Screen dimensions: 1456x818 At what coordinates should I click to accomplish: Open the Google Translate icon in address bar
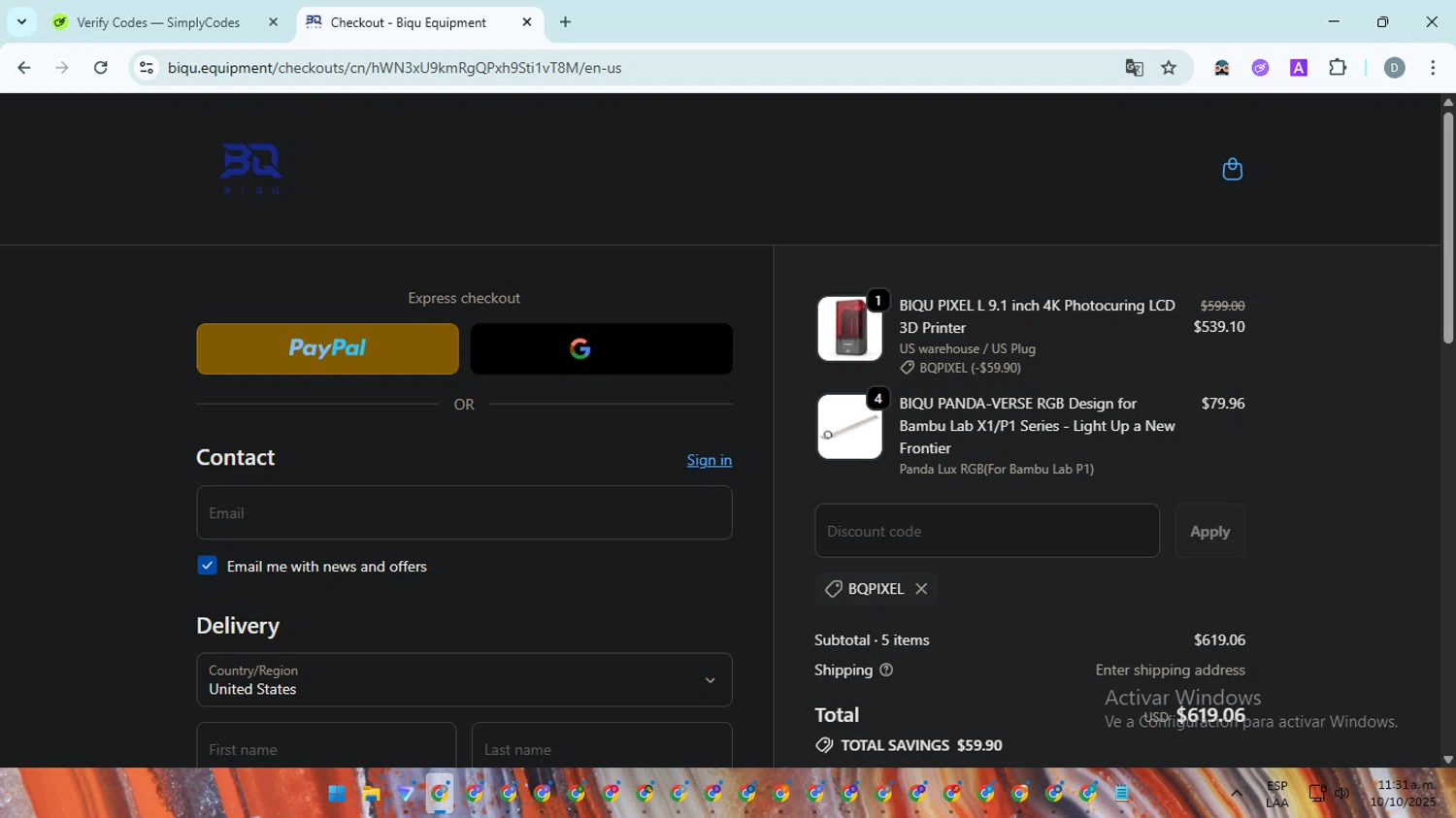coord(1134,68)
